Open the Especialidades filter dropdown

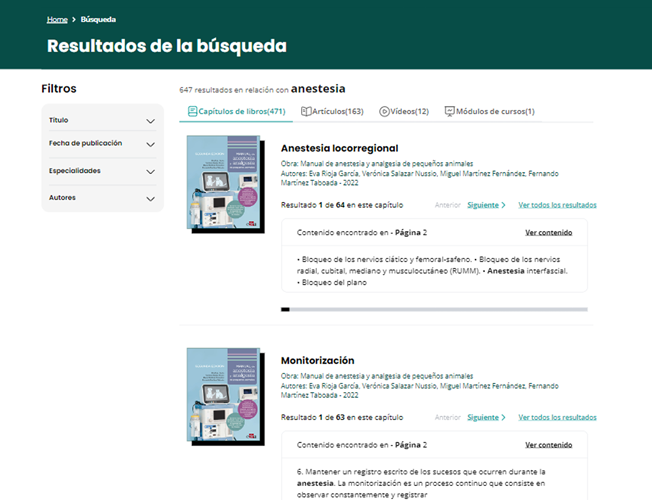tap(151, 171)
